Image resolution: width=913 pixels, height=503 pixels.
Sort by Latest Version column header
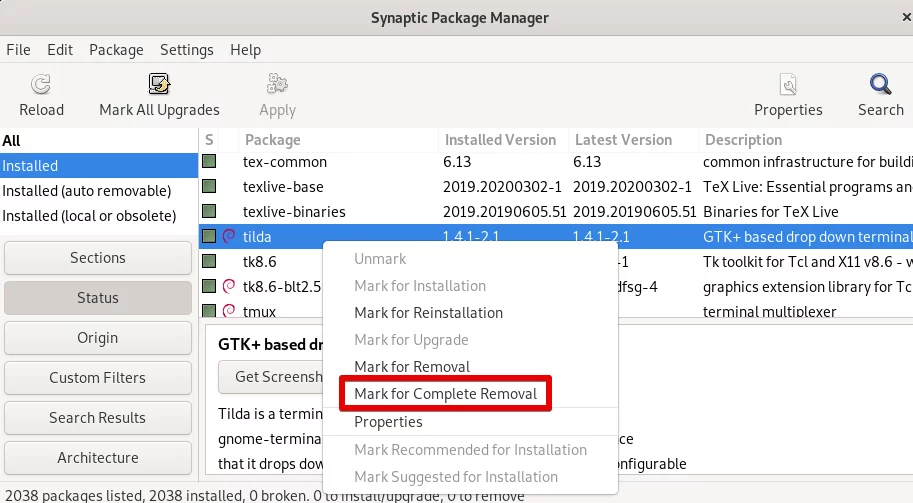click(633, 140)
